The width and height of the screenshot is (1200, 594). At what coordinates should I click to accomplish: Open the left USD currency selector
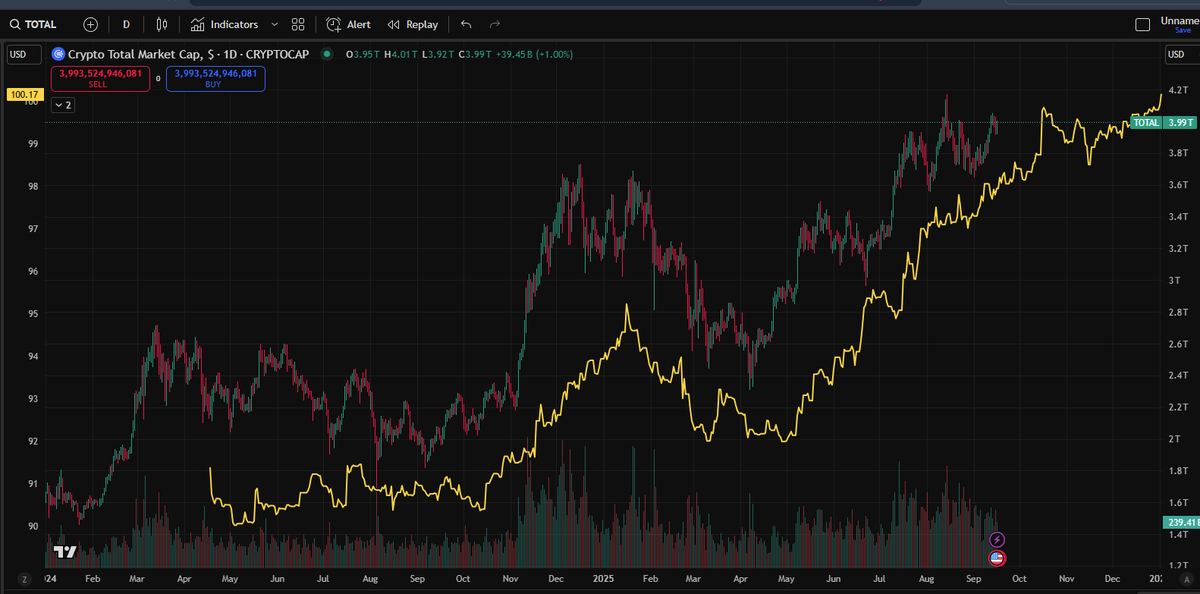[x=23, y=54]
